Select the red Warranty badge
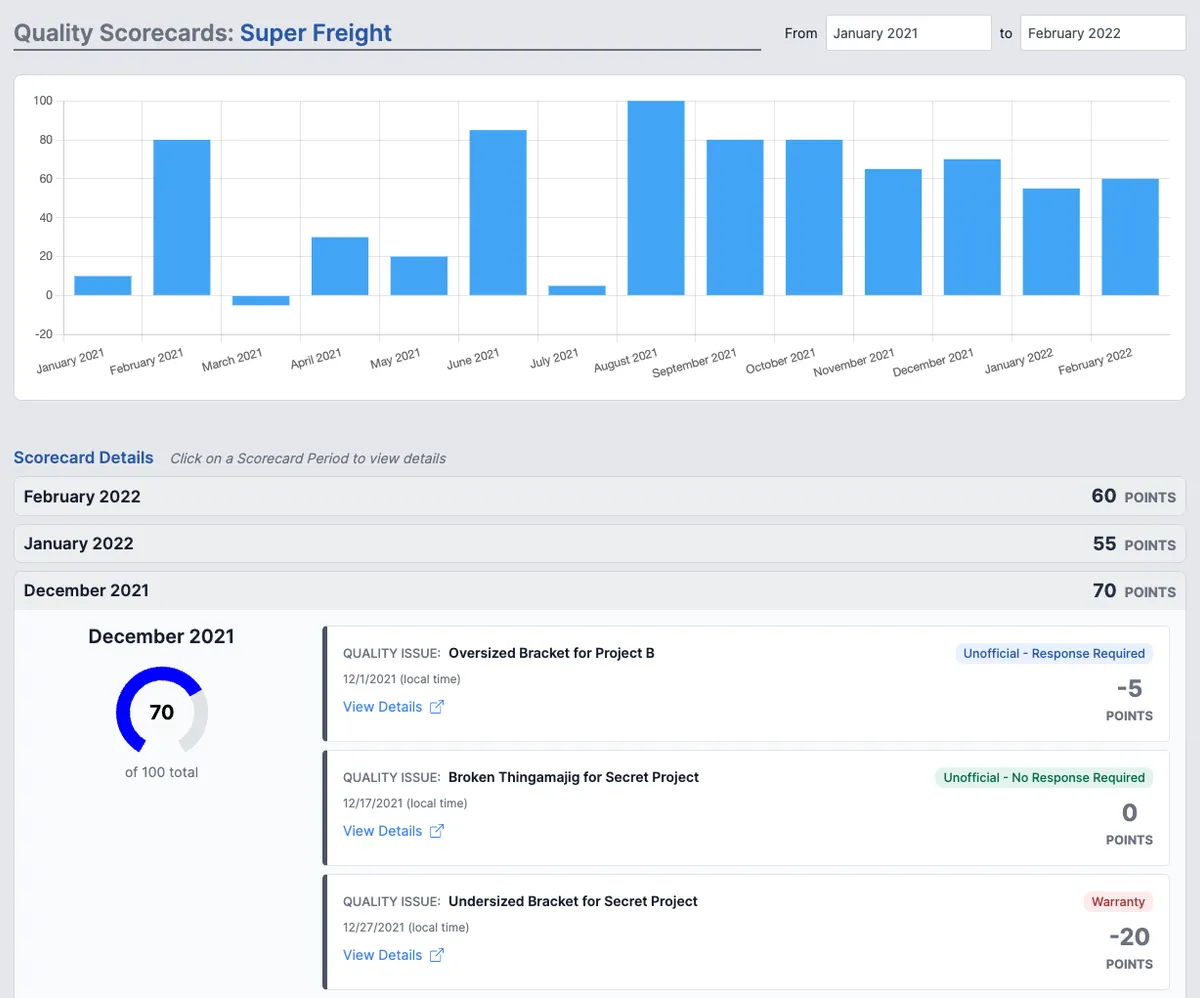Screen dimensions: 1200x998 coord(1118,901)
